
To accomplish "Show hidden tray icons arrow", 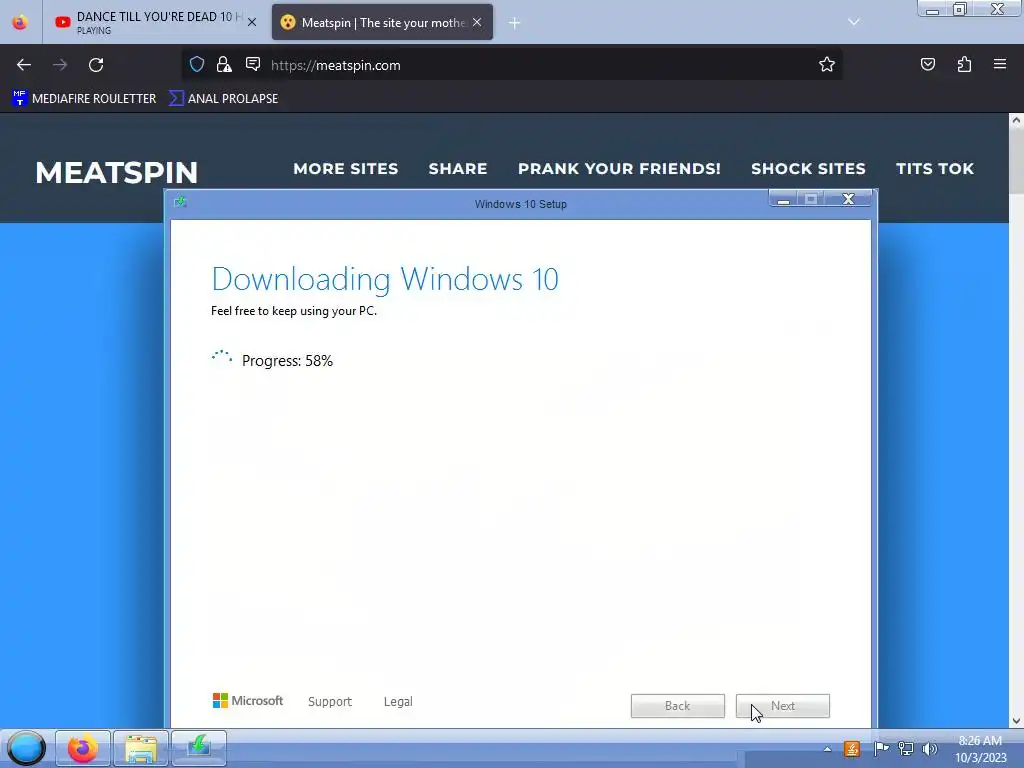I will click(827, 749).
